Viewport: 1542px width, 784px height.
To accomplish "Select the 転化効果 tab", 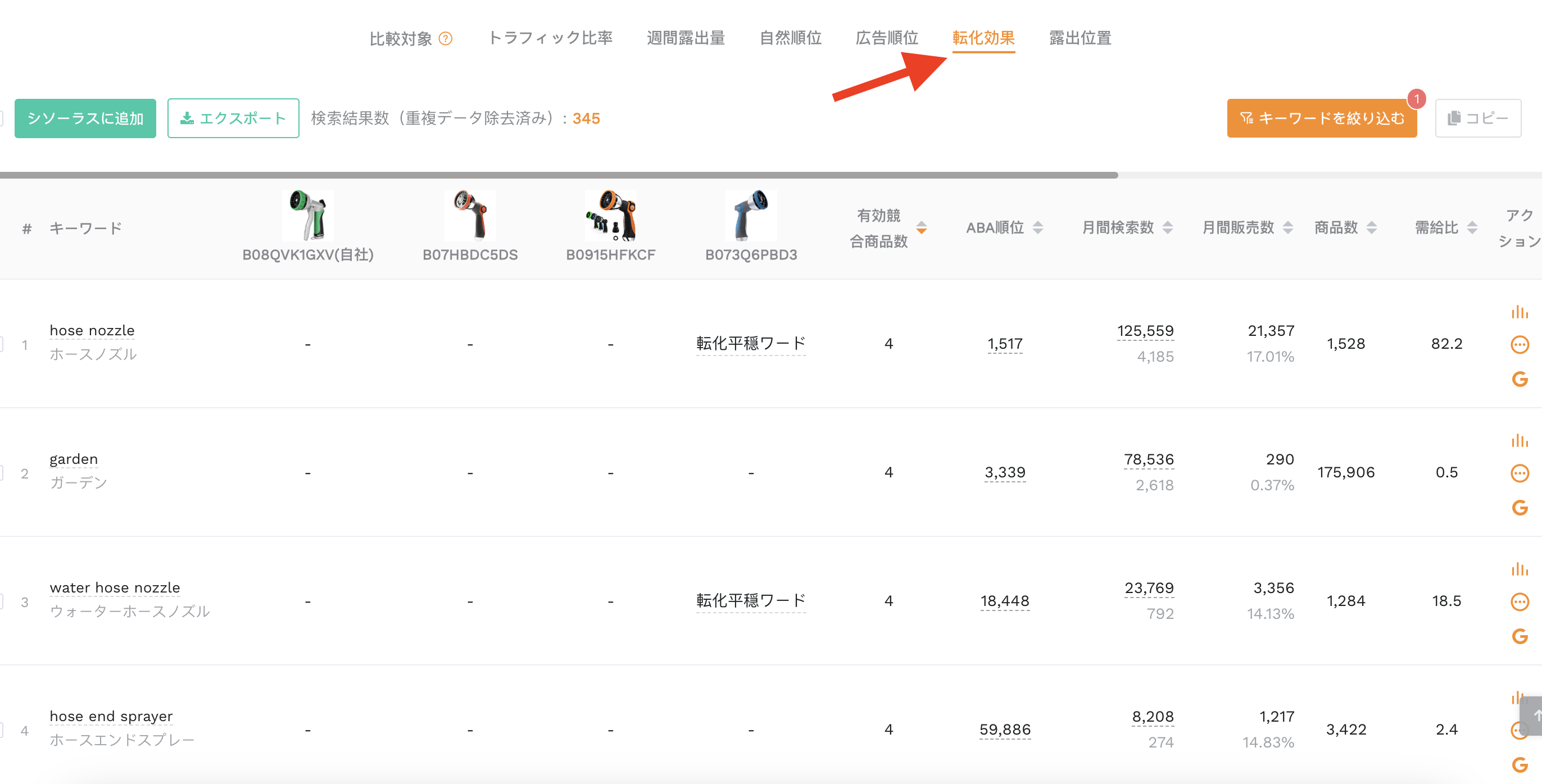I will [x=983, y=38].
